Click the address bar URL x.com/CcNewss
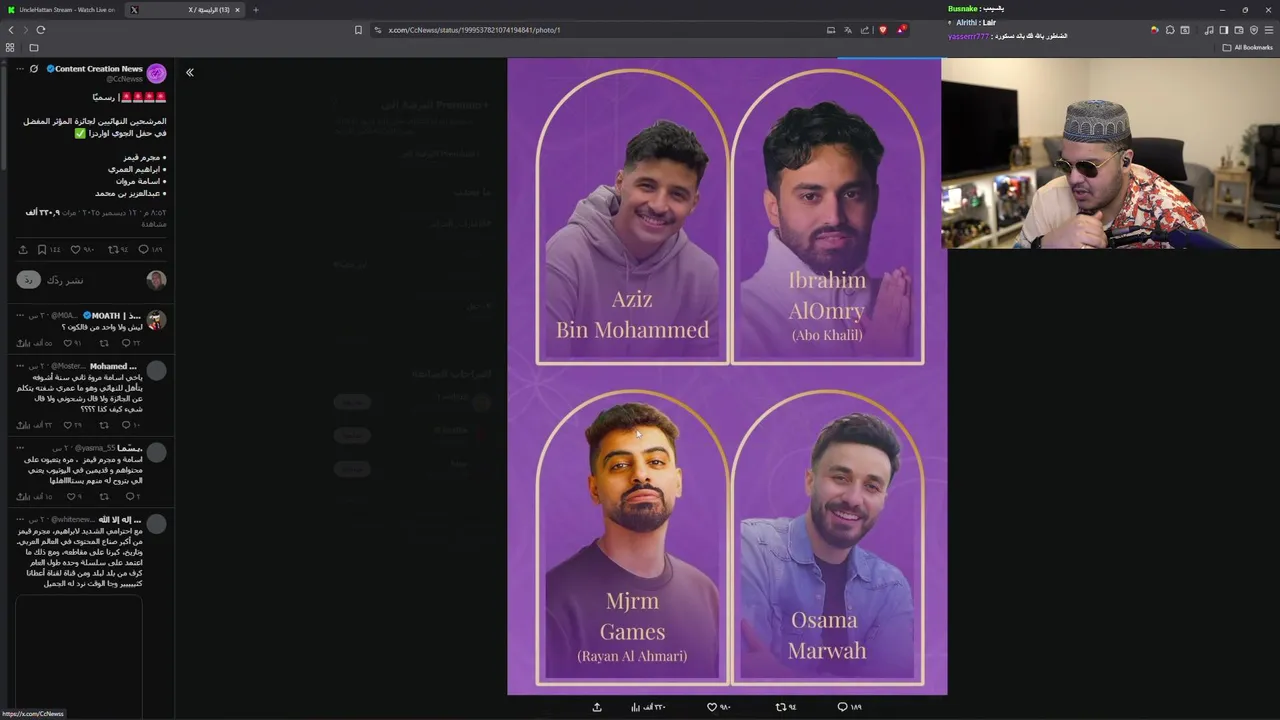The width and height of the screenshot is (1280, 720). point(474,30)
